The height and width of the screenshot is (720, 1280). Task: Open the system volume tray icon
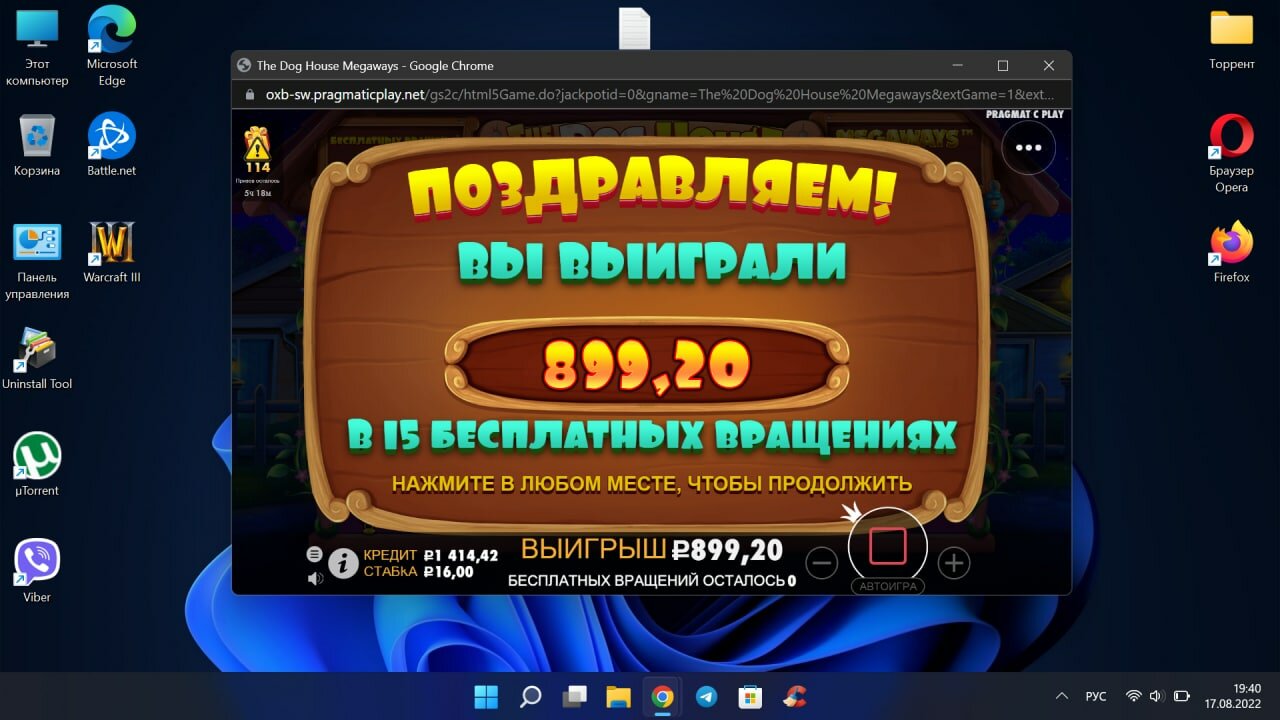(1156, 696)
